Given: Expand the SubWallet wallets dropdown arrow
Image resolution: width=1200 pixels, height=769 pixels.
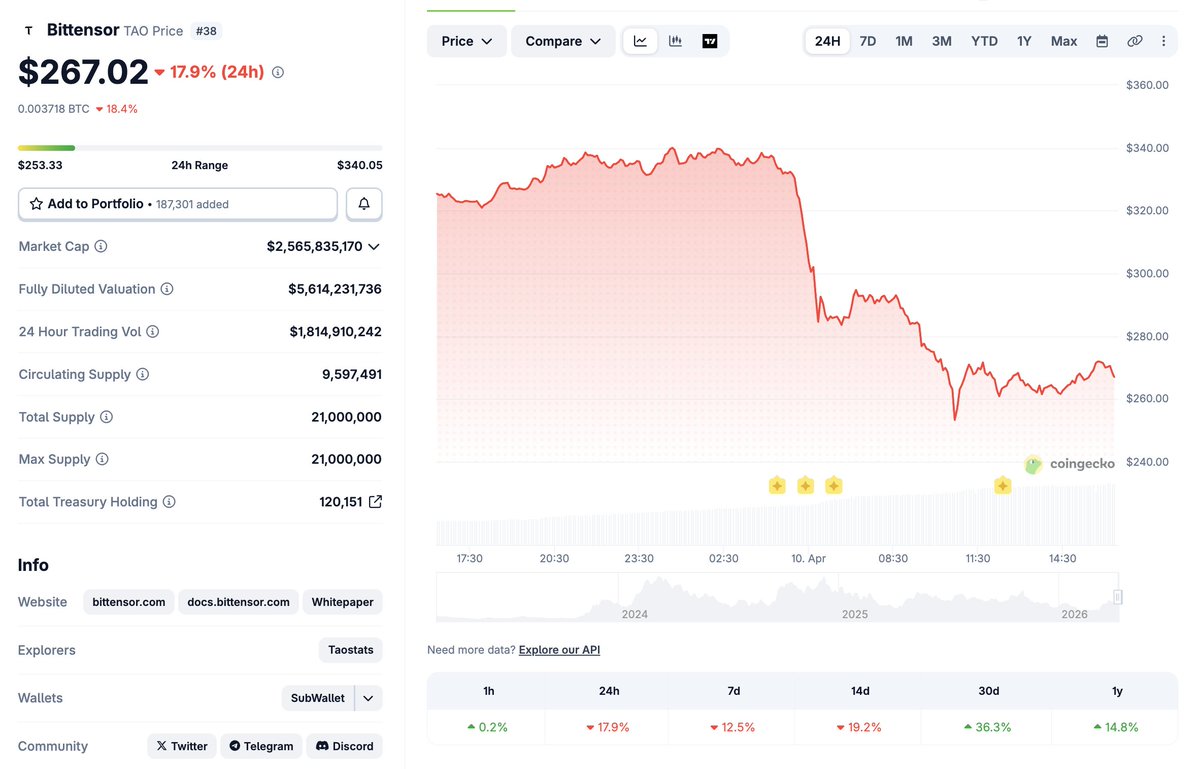Looking at the screenshot, I should click(x=368, y=698).
